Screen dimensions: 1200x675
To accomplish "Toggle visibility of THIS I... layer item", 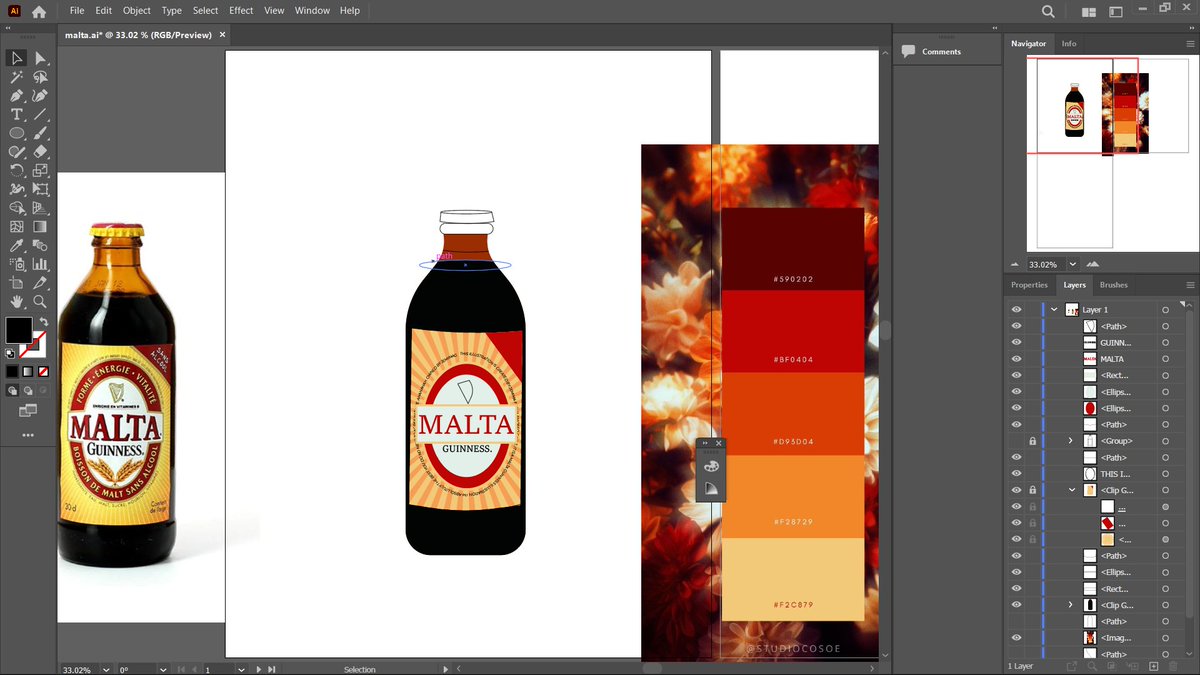I will point(1016,474).
